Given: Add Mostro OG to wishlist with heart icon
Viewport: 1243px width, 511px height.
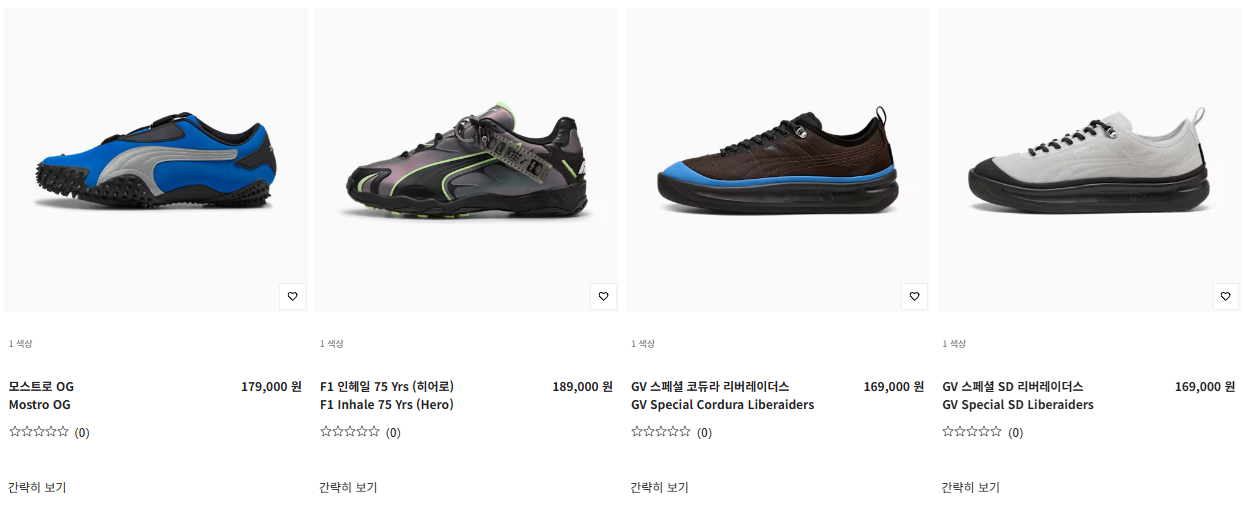Looking at the screenshot, I should tap(293, 296).
